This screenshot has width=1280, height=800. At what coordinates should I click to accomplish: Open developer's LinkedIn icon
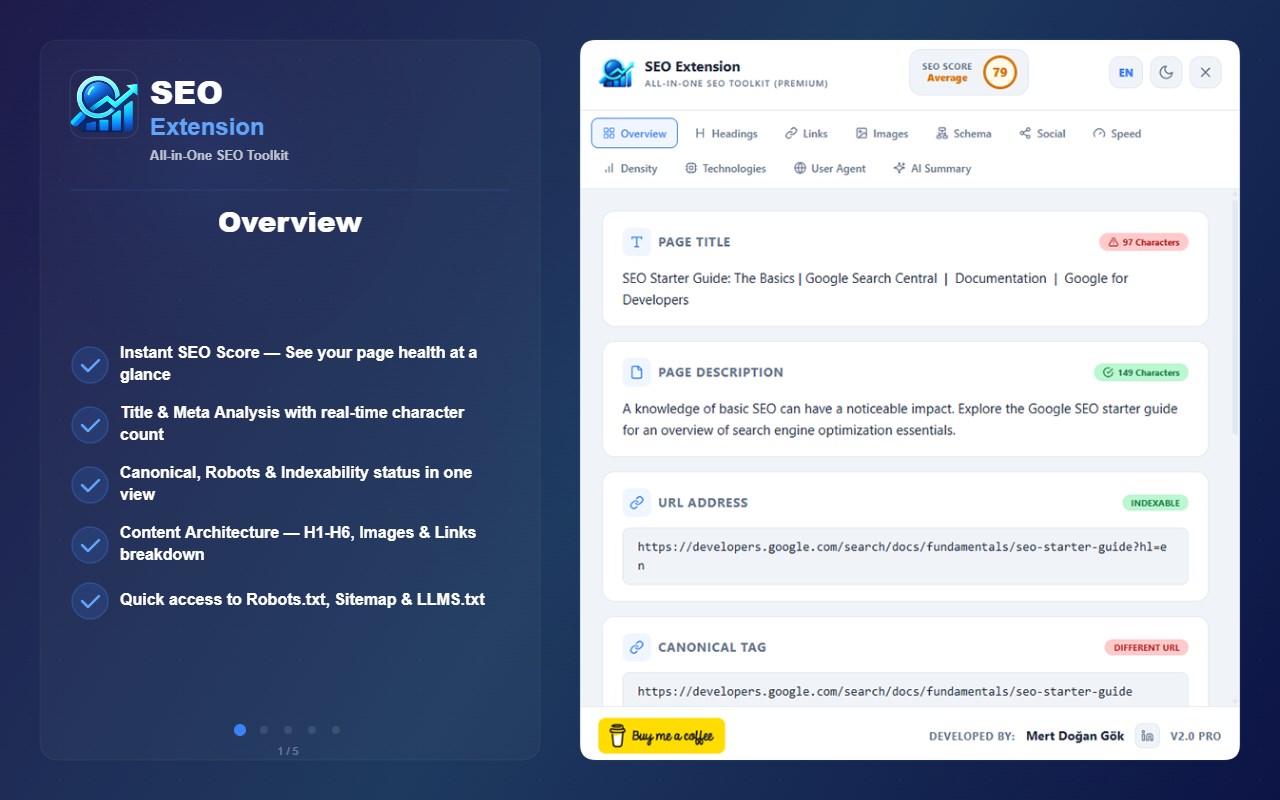pos(1147,736)
